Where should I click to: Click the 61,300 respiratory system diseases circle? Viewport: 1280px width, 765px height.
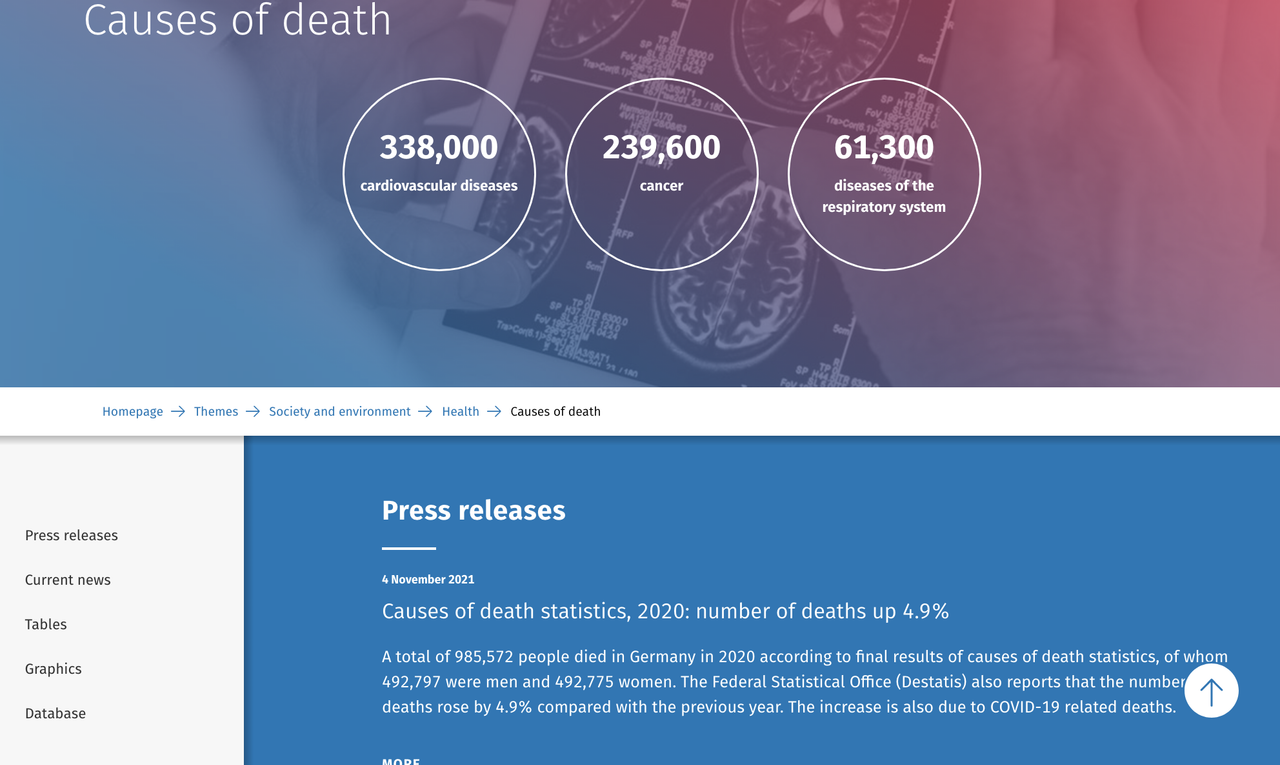pyautogui.click(x=884, y=174)
